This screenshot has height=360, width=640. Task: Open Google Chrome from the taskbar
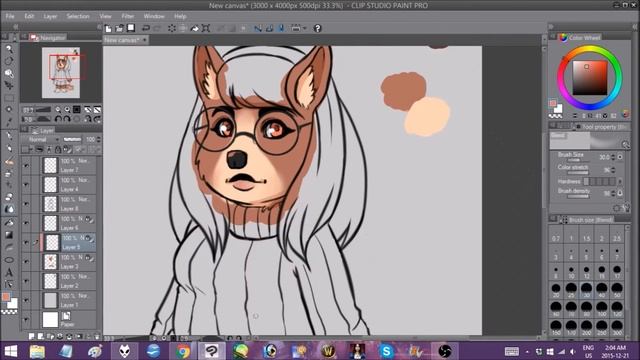pos(183,351)
